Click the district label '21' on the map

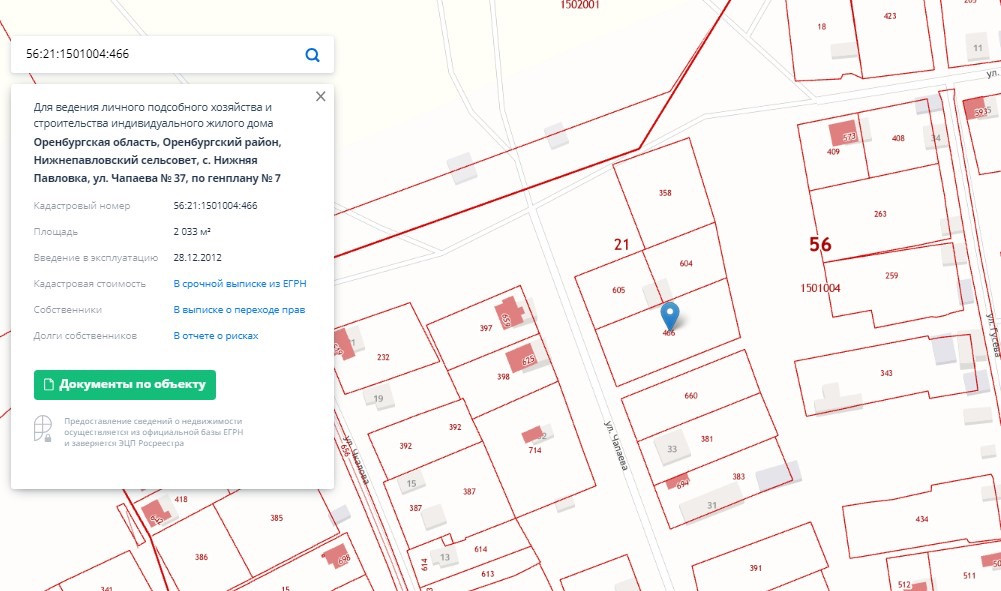622,244
